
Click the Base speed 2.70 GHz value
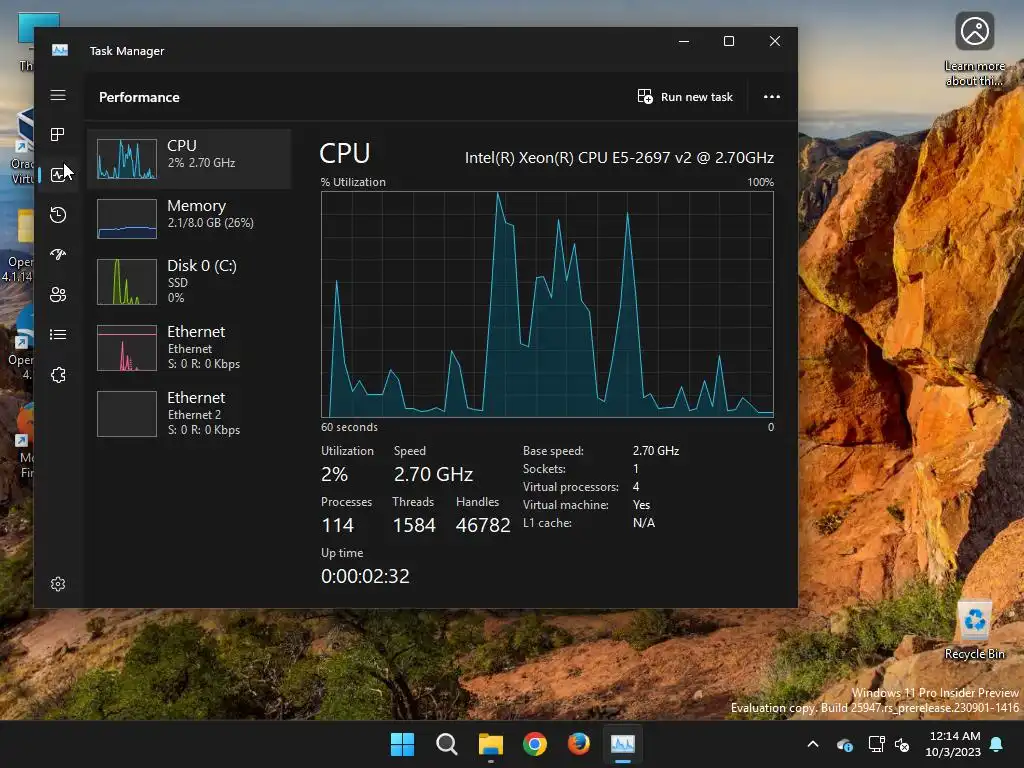pyautogui.click(x=656, y=451)
